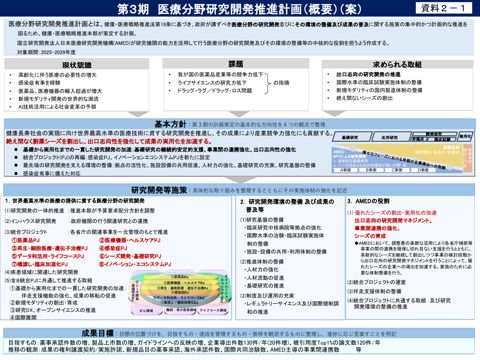This screenshot has height=360, width=480.
Task: Click heading '1. 世界最高水準の医療の提供に資する医療分野の研究開発'
Action: pos(75,201)
